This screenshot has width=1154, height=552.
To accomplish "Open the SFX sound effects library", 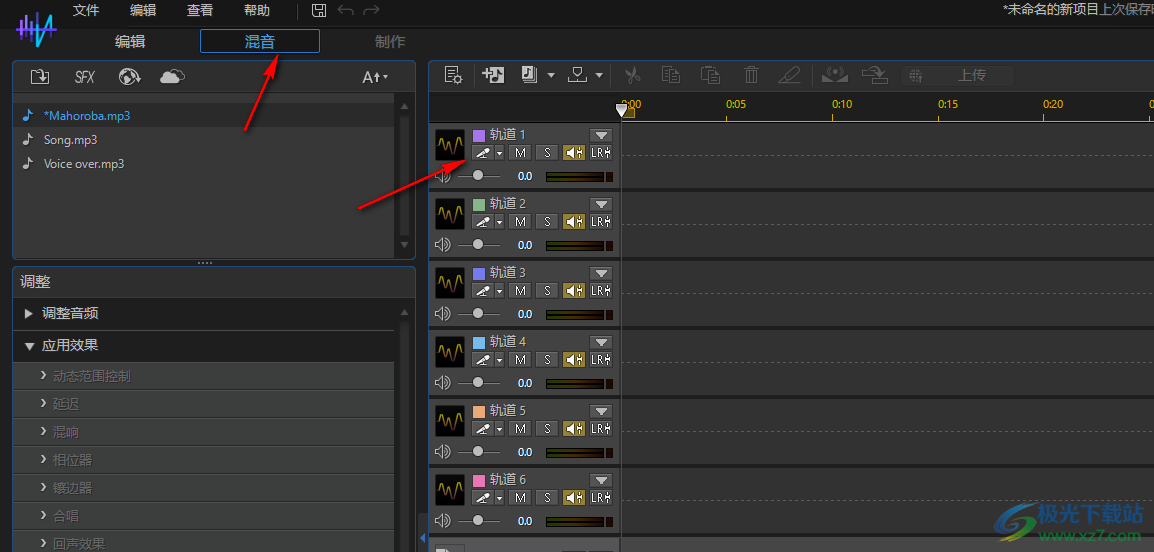I will (x=85, y=77).
